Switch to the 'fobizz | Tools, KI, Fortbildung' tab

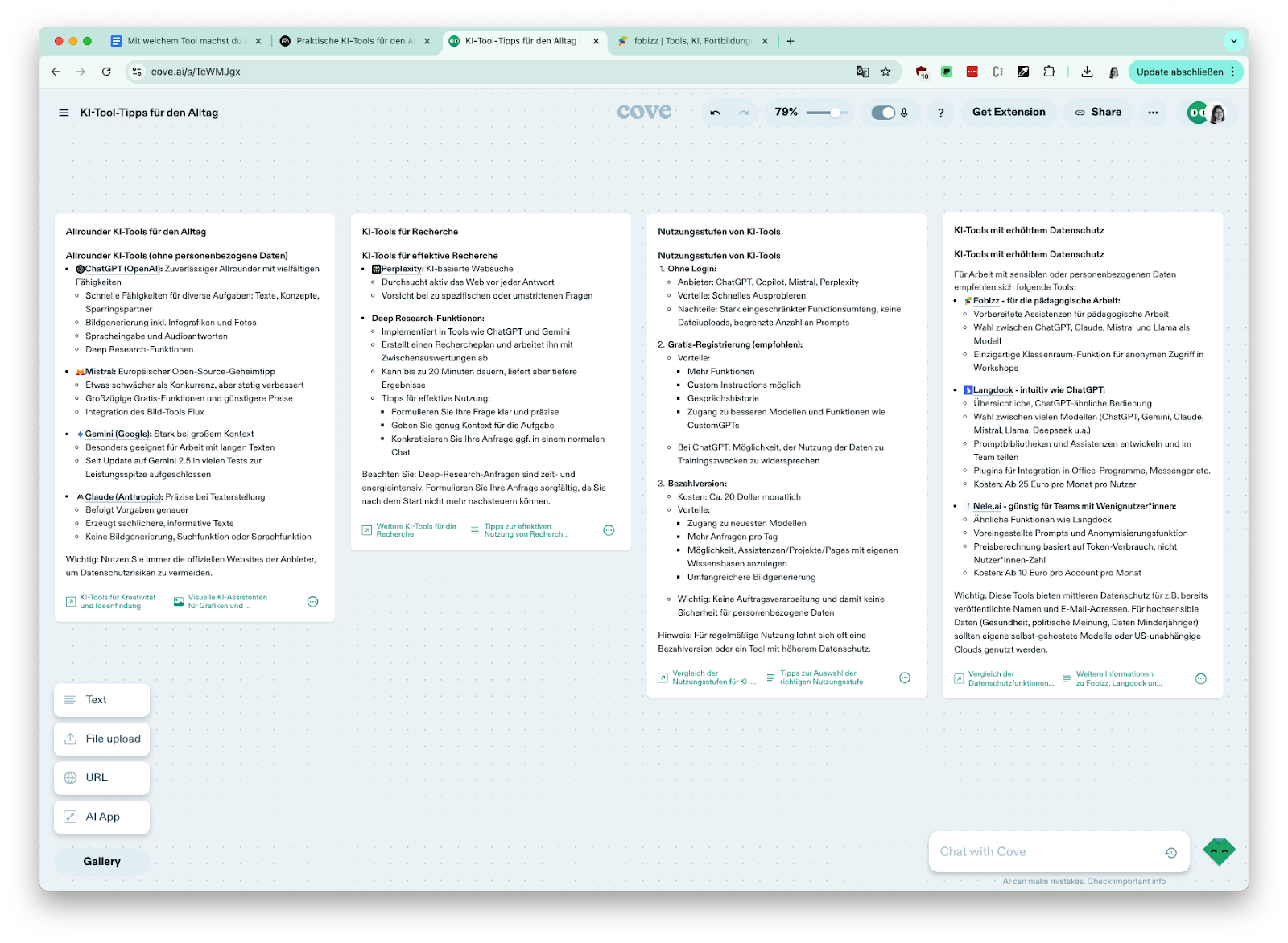tap(692, 41)
